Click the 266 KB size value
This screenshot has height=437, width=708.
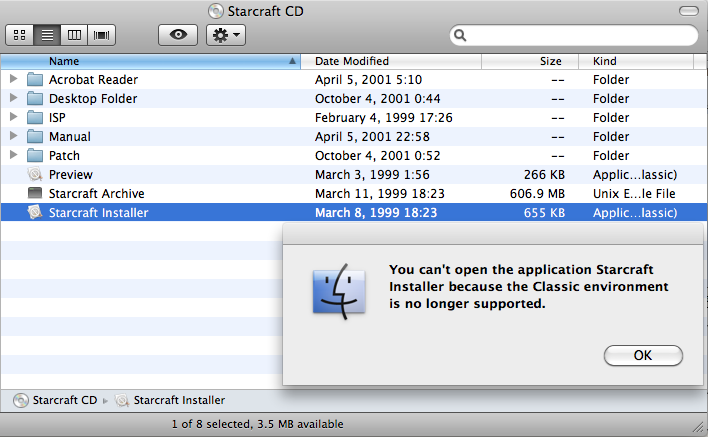(544, 174)
